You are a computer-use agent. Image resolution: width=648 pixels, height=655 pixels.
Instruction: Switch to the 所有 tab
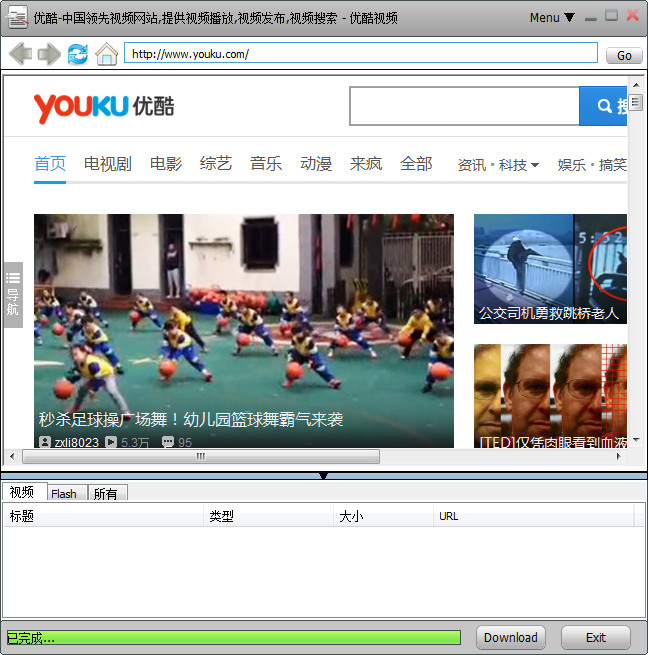pos(106,493)
